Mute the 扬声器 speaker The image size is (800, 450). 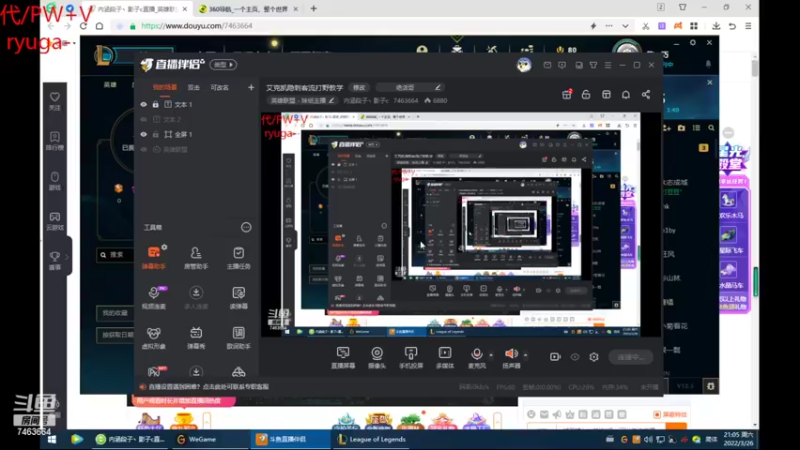coord(511,358)
